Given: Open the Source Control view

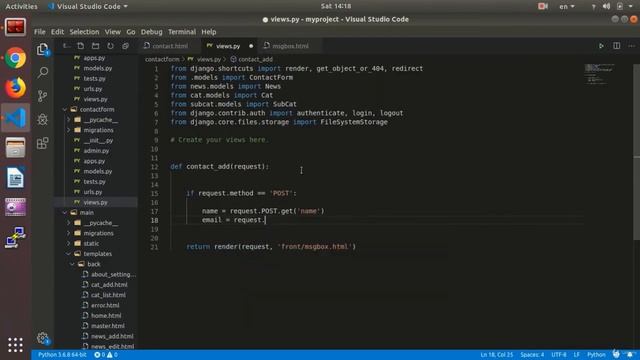Looking at the screenshot, I should click(42, 96).
